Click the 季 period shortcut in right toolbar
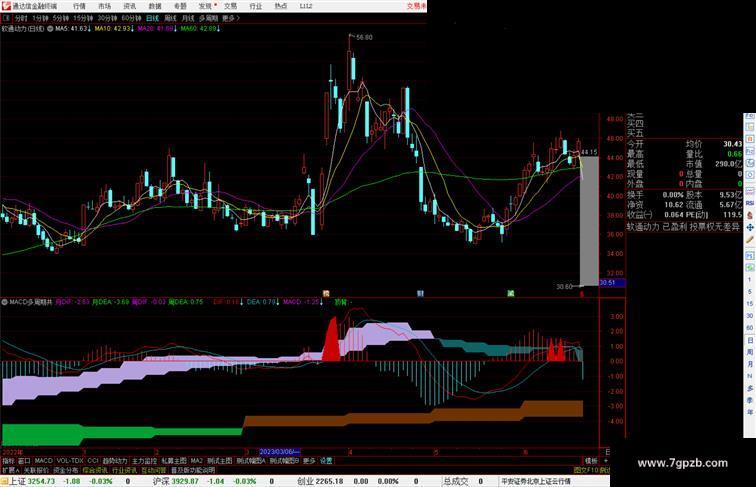 (749, 400)
